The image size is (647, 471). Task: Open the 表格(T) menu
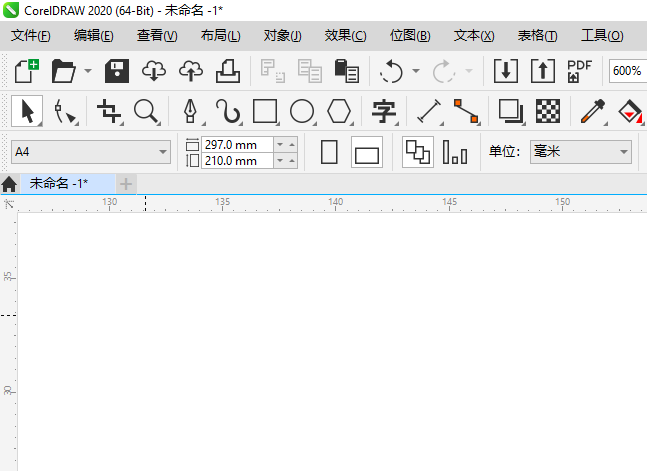coord(538,36)
